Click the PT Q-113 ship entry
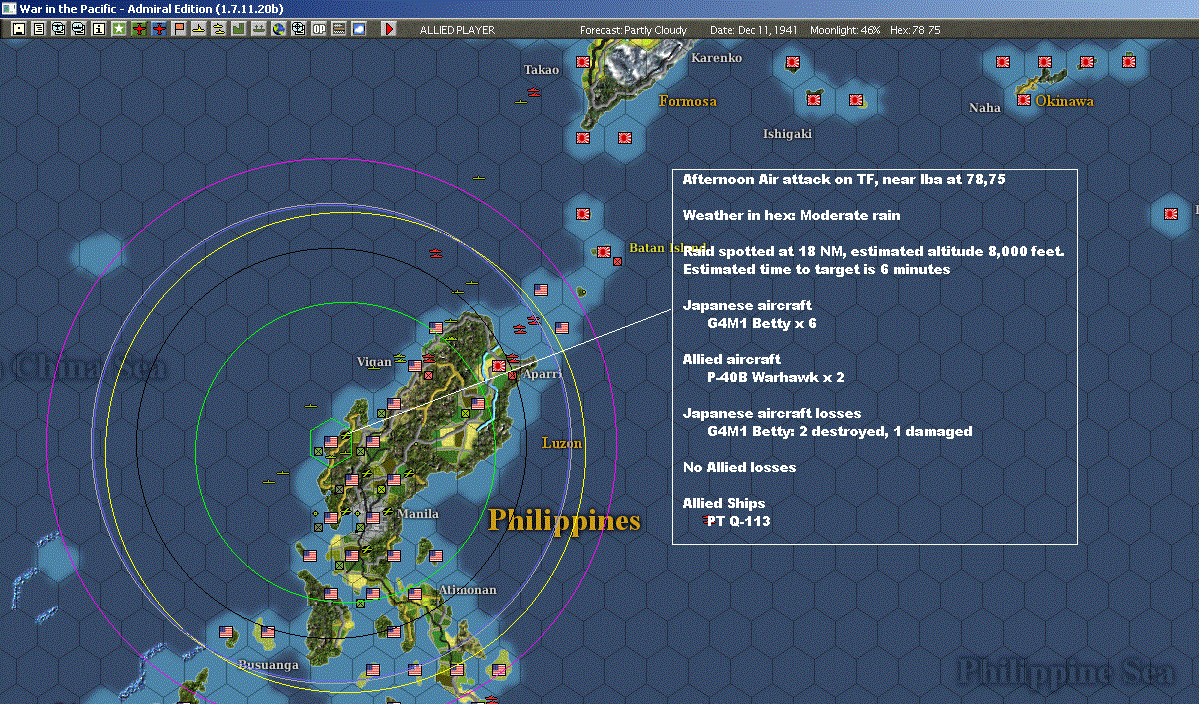Viewport: 1199px width, 704px height. 739,521
